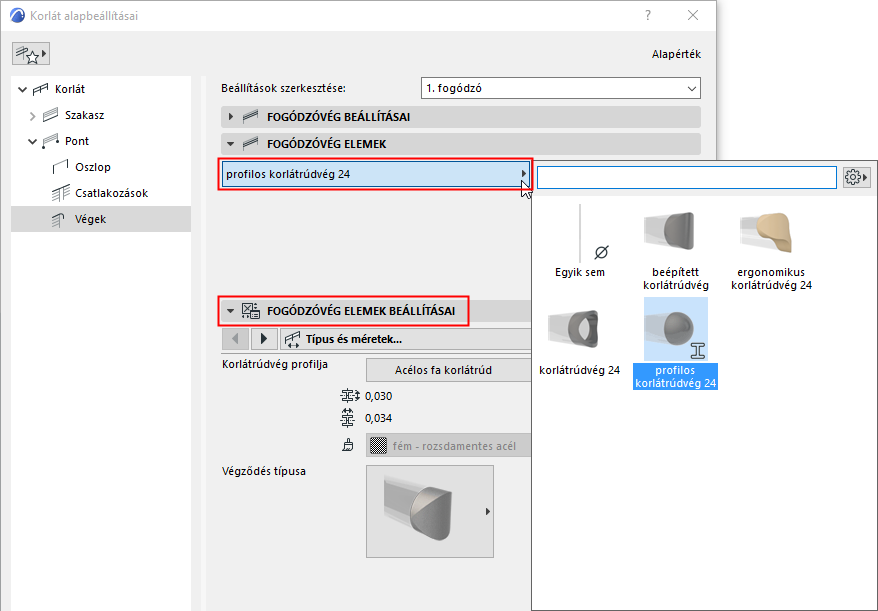878x611 pixels.
Task: Select Oszlop in the tree
Action: (x=93, y=167)
